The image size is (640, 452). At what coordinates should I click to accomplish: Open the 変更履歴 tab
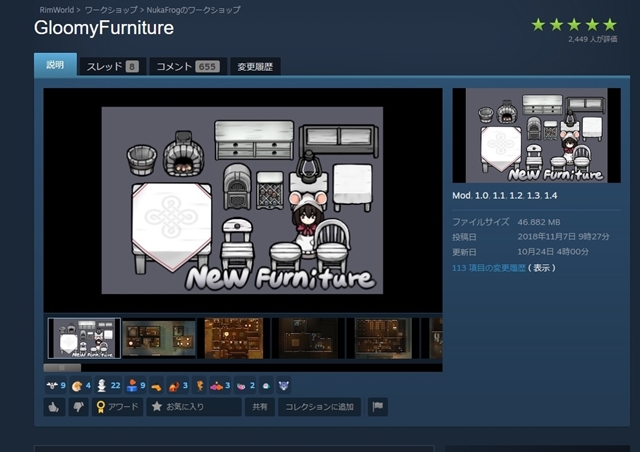point(255,67)
